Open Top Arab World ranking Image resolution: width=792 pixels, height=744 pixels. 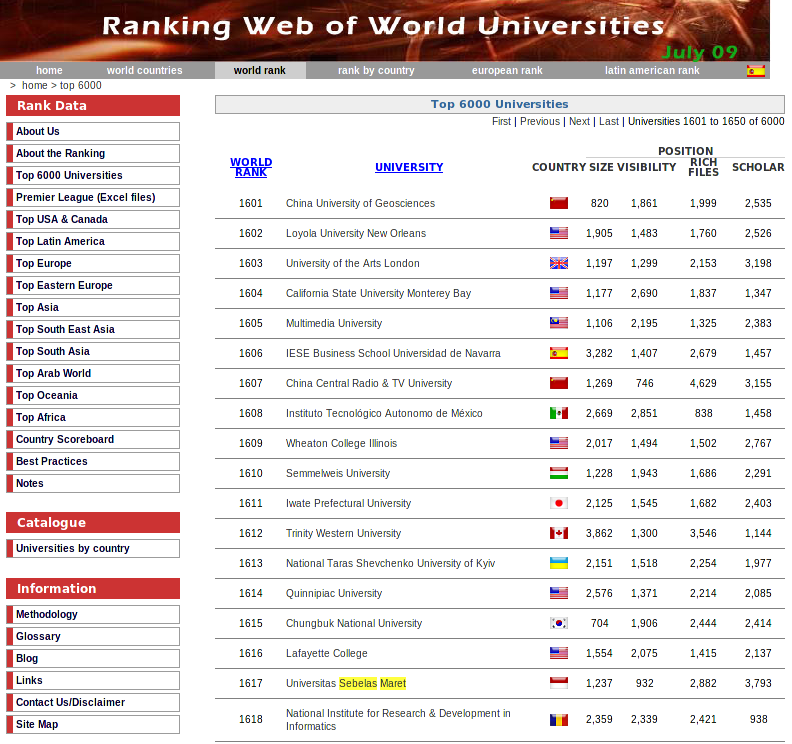click(93, 373)
